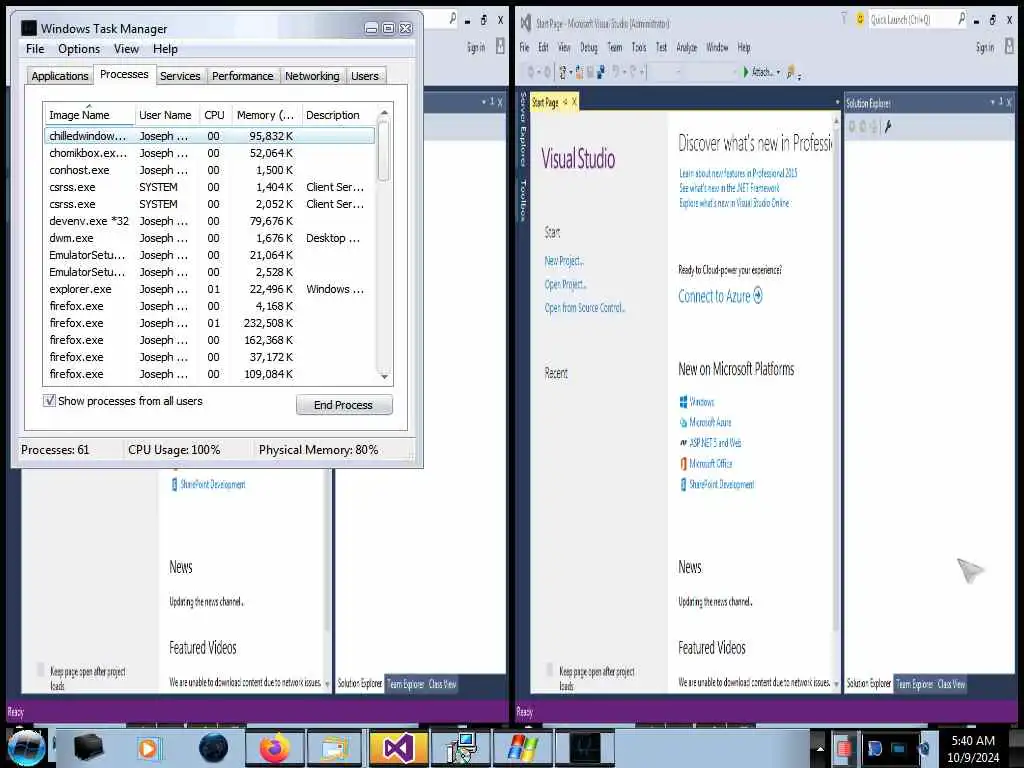Open the document tab list dropdown arrow

click(837, 103)
